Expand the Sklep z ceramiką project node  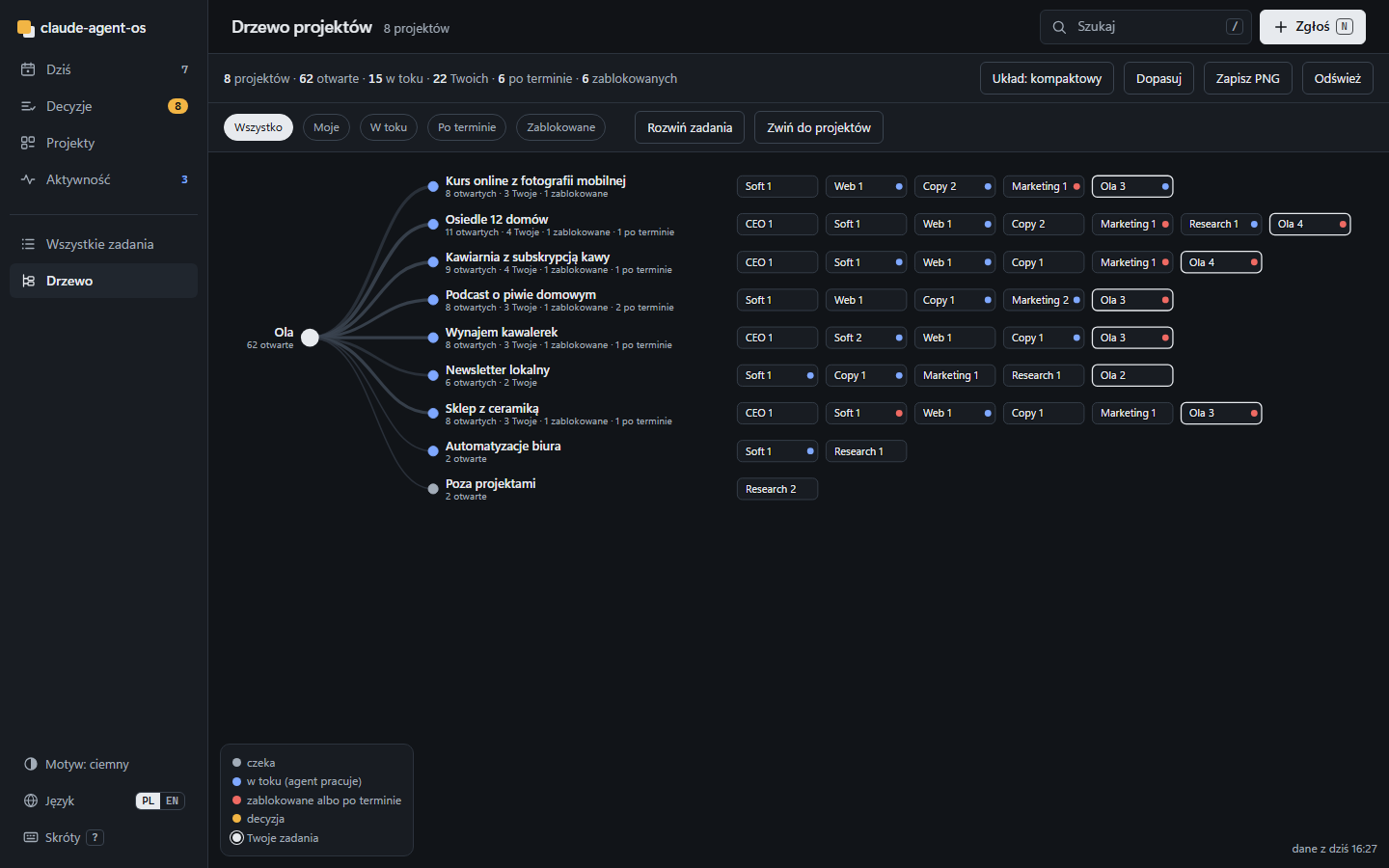[x=433, y=414]
